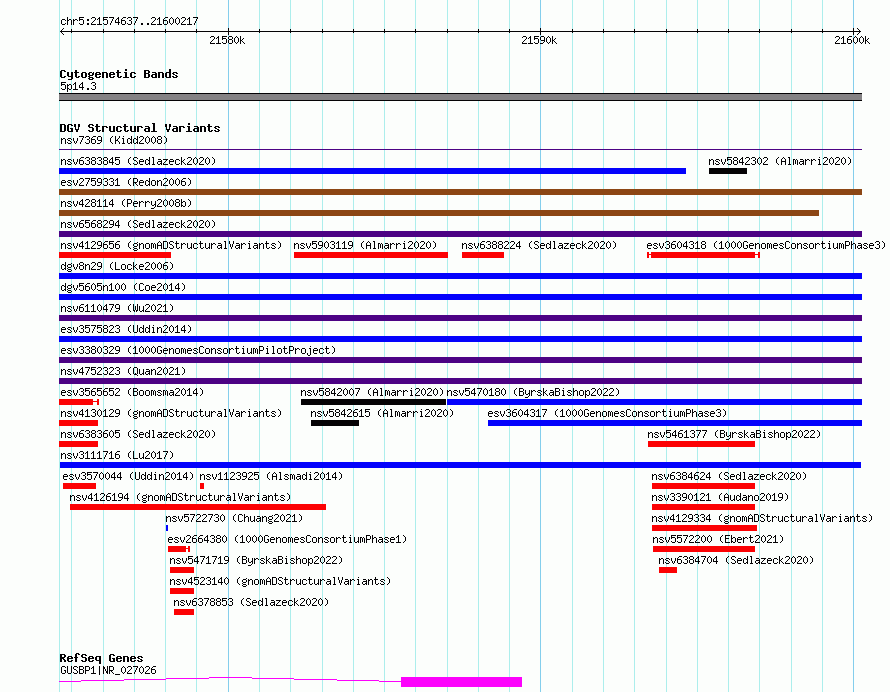Open the nsv4752323 (Quan2021) label
The width and height of the screenshot is (890, 692).
pos(123,371)
